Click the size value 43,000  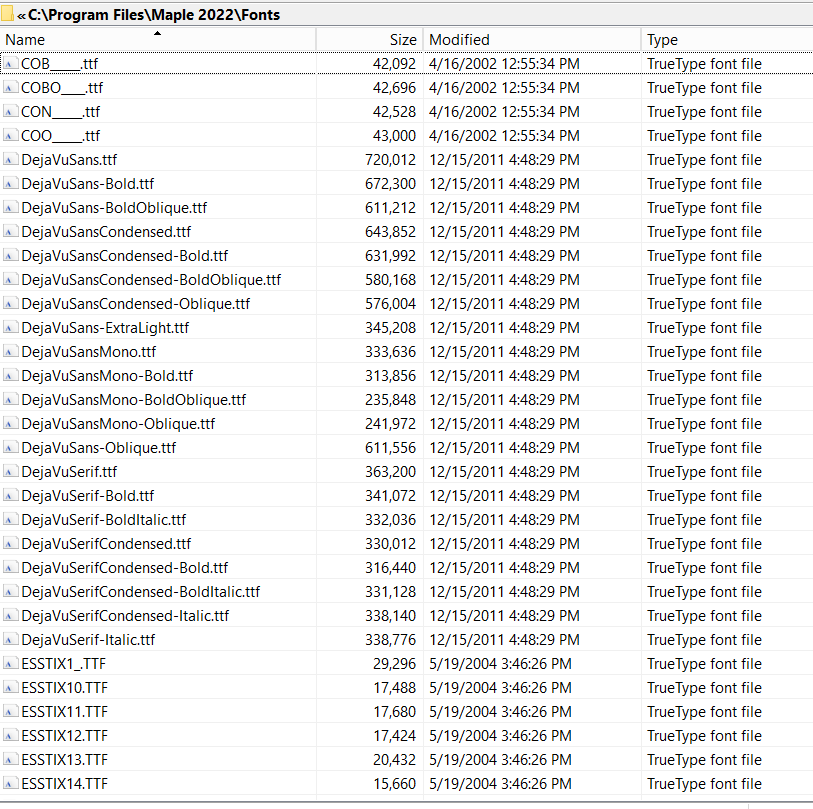pos(394,136)
